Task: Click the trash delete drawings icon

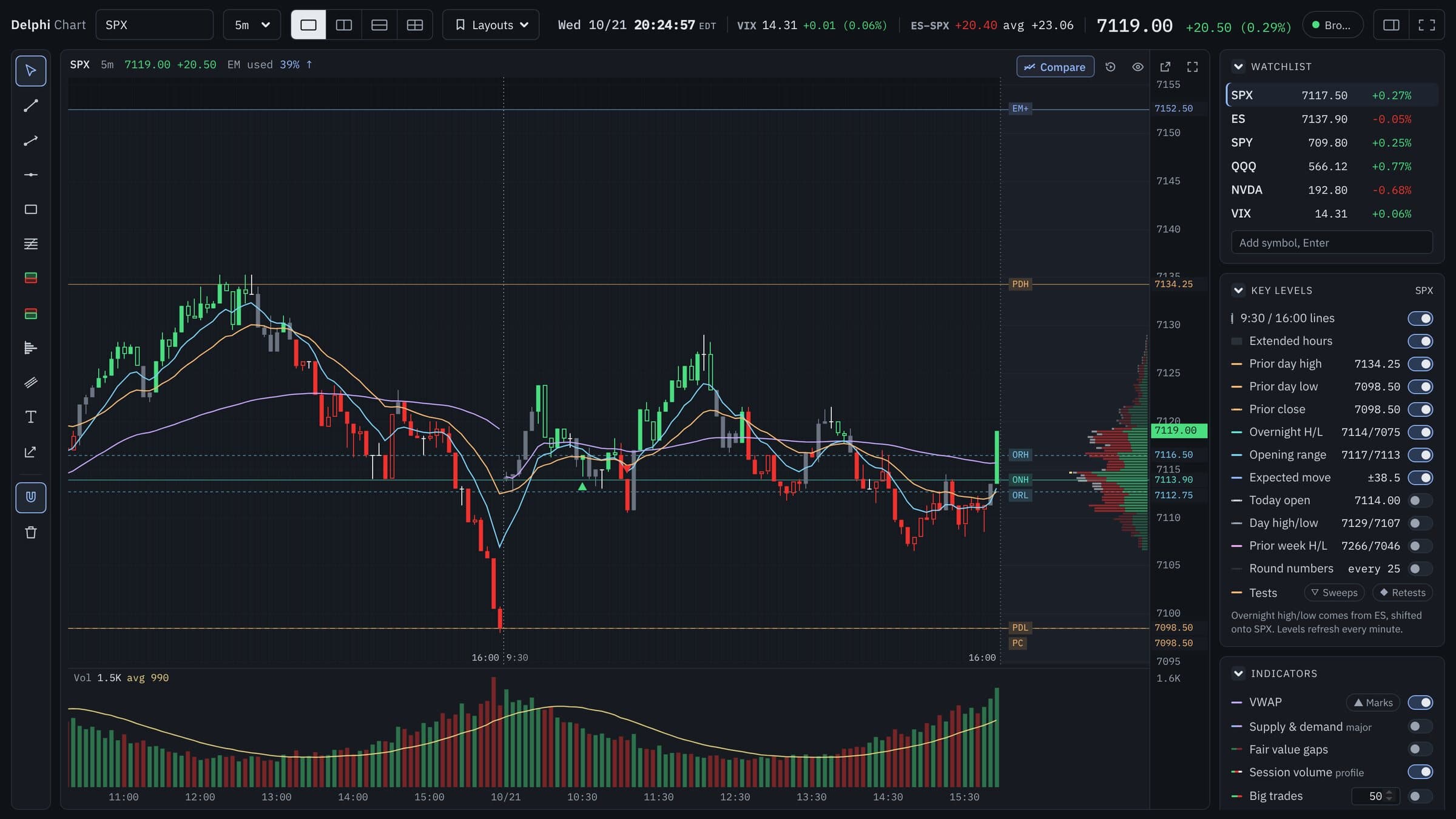Action: (x=30, y=533)
